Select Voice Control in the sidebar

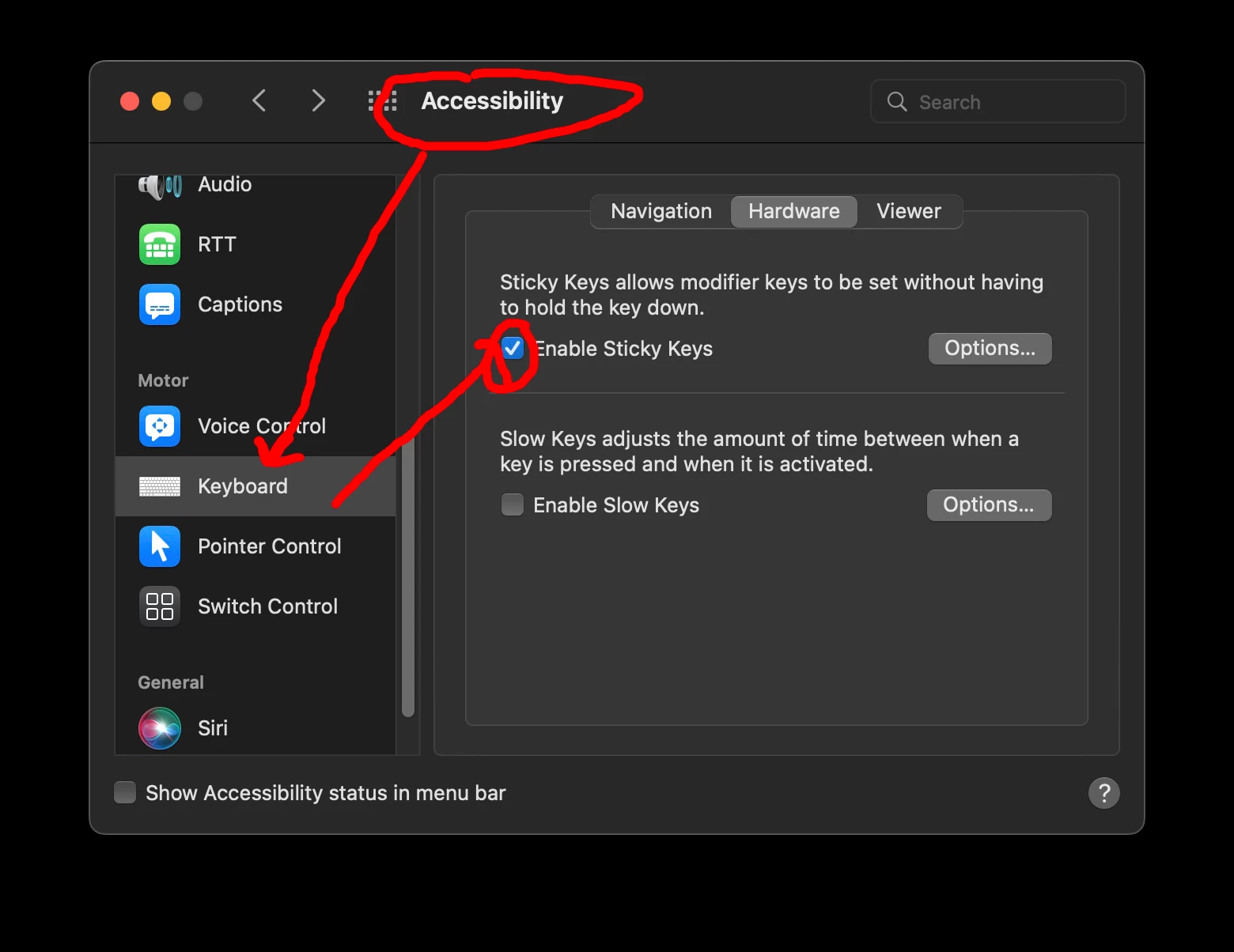point(256,426)
